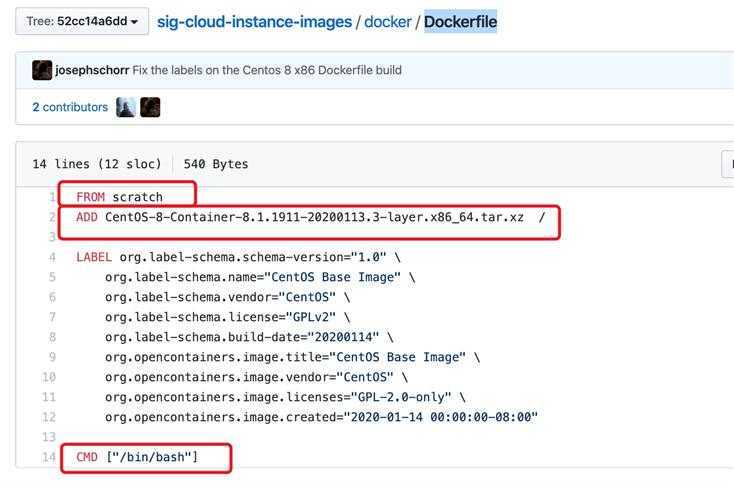Screen dimensions: 734x488
Task: Click the CMD ["/bin/bash"] code line
Action: click(137, 457)
